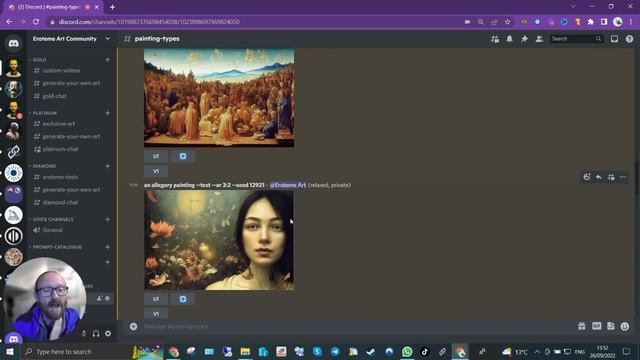Image resolution: width=640 pixels, height=360 pixels.
Task: Click U1 under the crowd painting
Action: click(156, 156)
